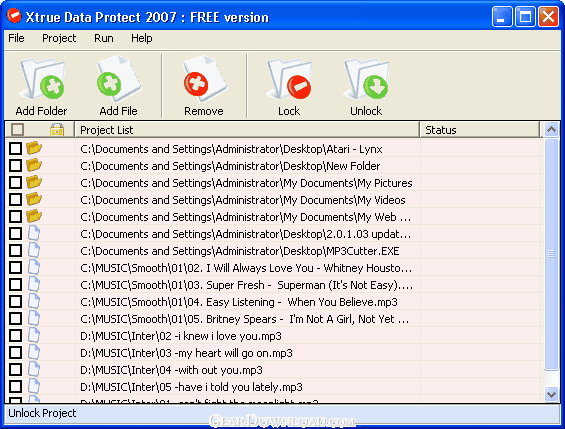Click the folder icon of the Desktop\New Folder row
Viewport: 565px width, 429px height.
click(x=34, y=165)
